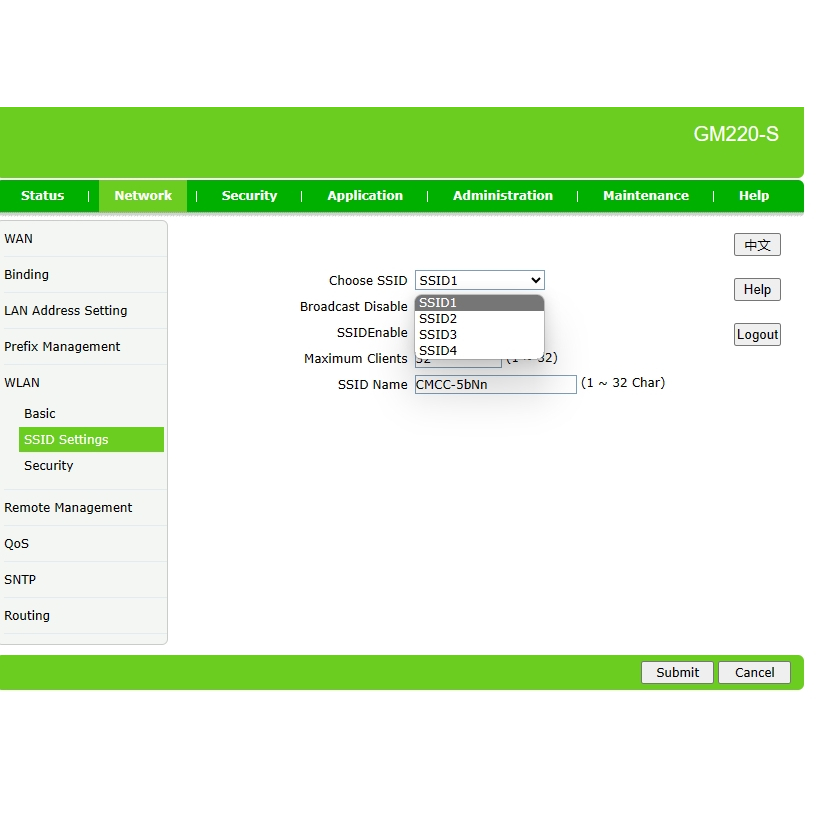Open the Maintenance tab

[x=645, y=196]
